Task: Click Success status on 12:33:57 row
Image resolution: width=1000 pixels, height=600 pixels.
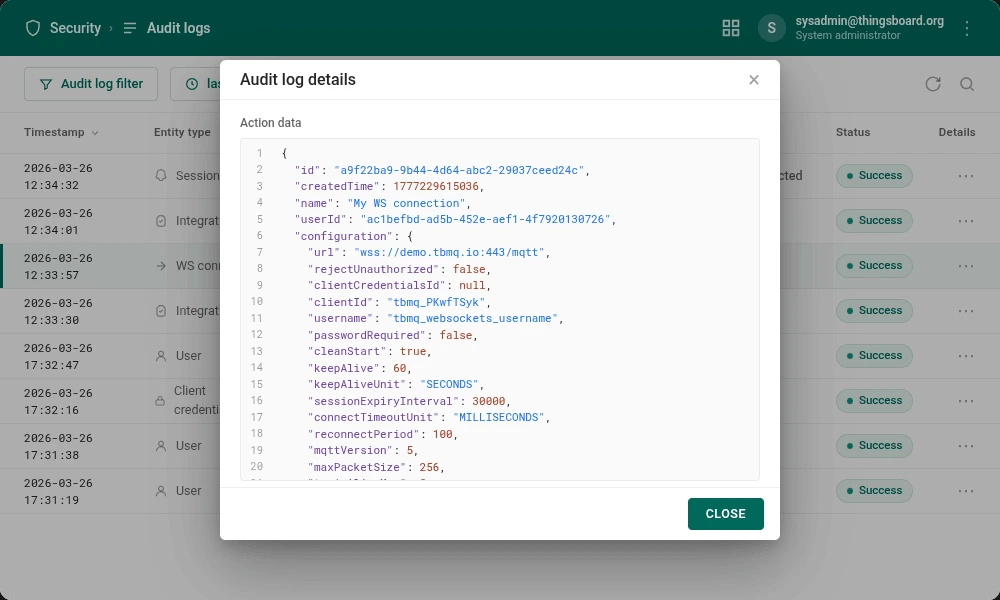Action: tap(874, 265)
